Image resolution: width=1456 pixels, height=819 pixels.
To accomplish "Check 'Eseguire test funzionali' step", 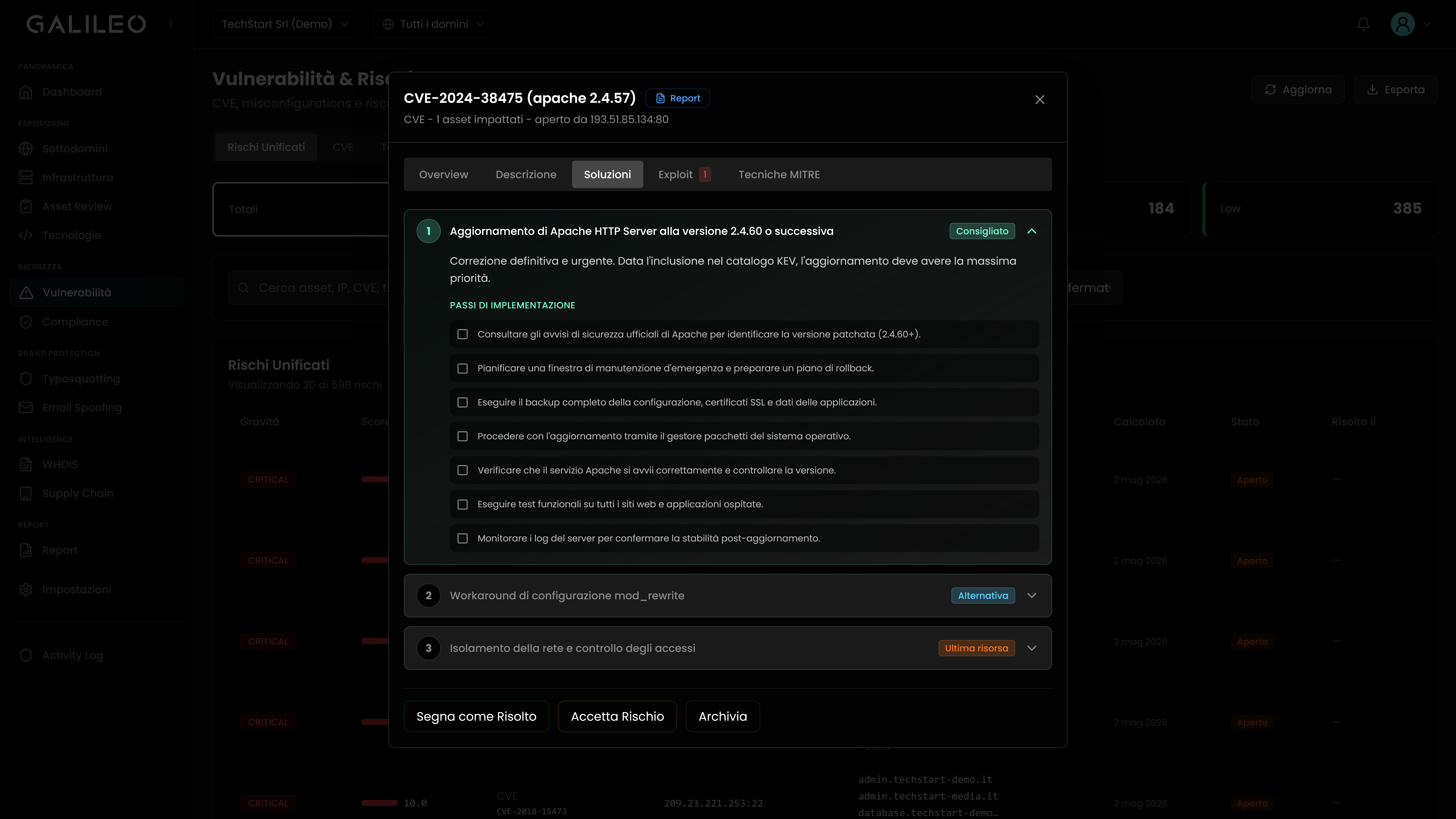I will click(462, 504).
